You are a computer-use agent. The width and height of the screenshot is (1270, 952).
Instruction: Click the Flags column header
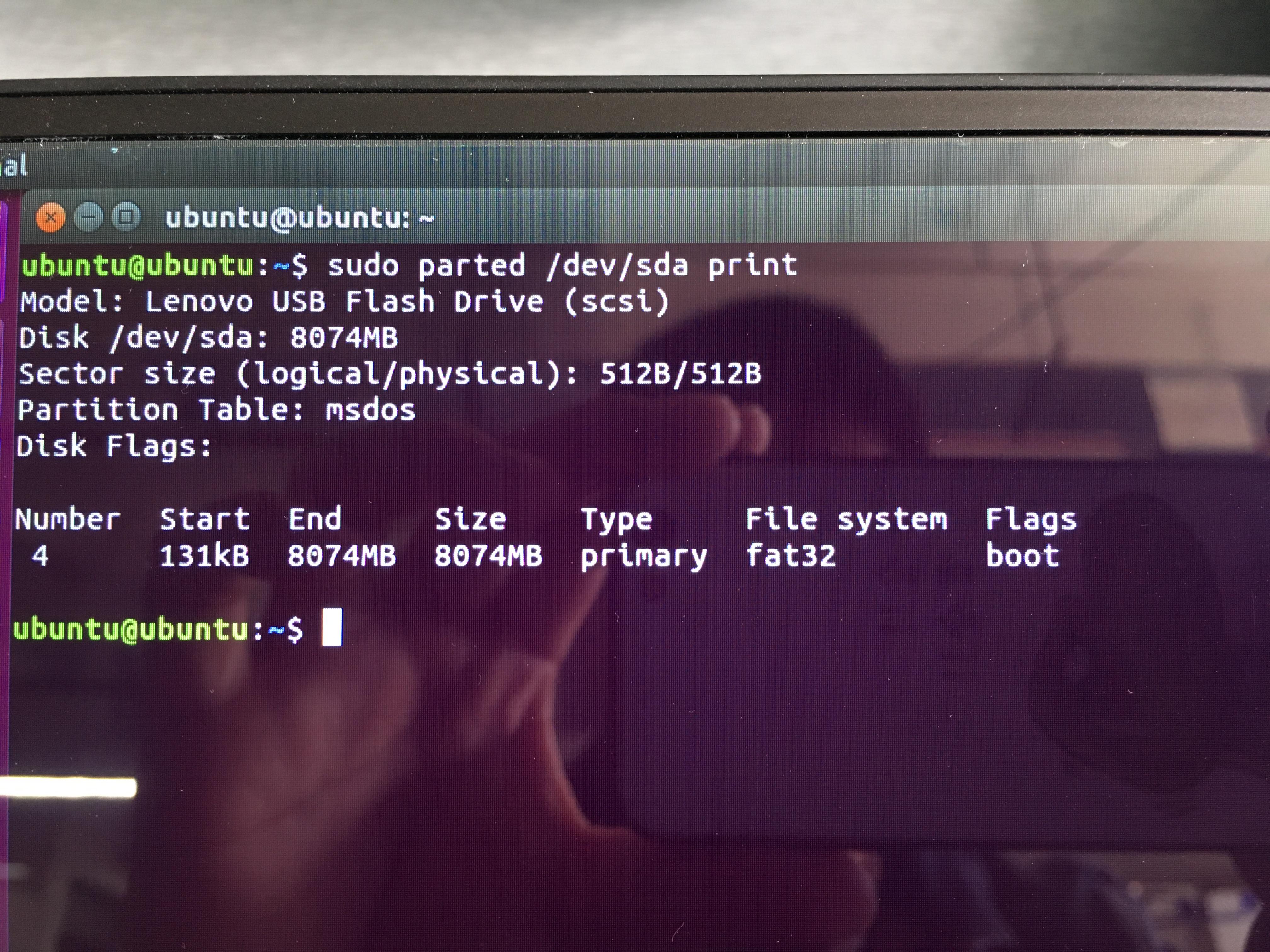tap(1031, 520)
